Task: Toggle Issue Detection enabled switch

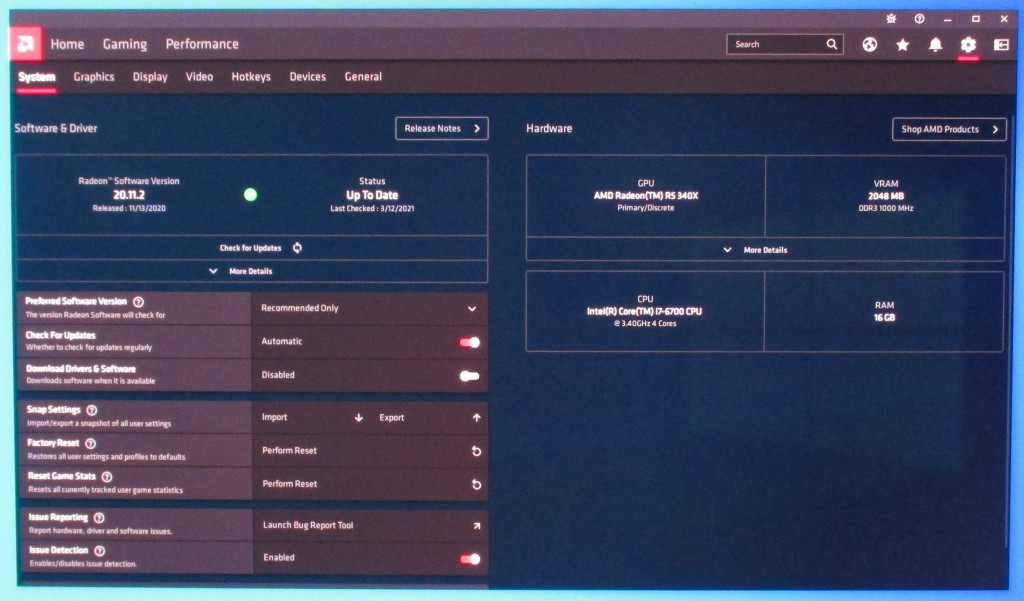Action: [x=470, y=559]
